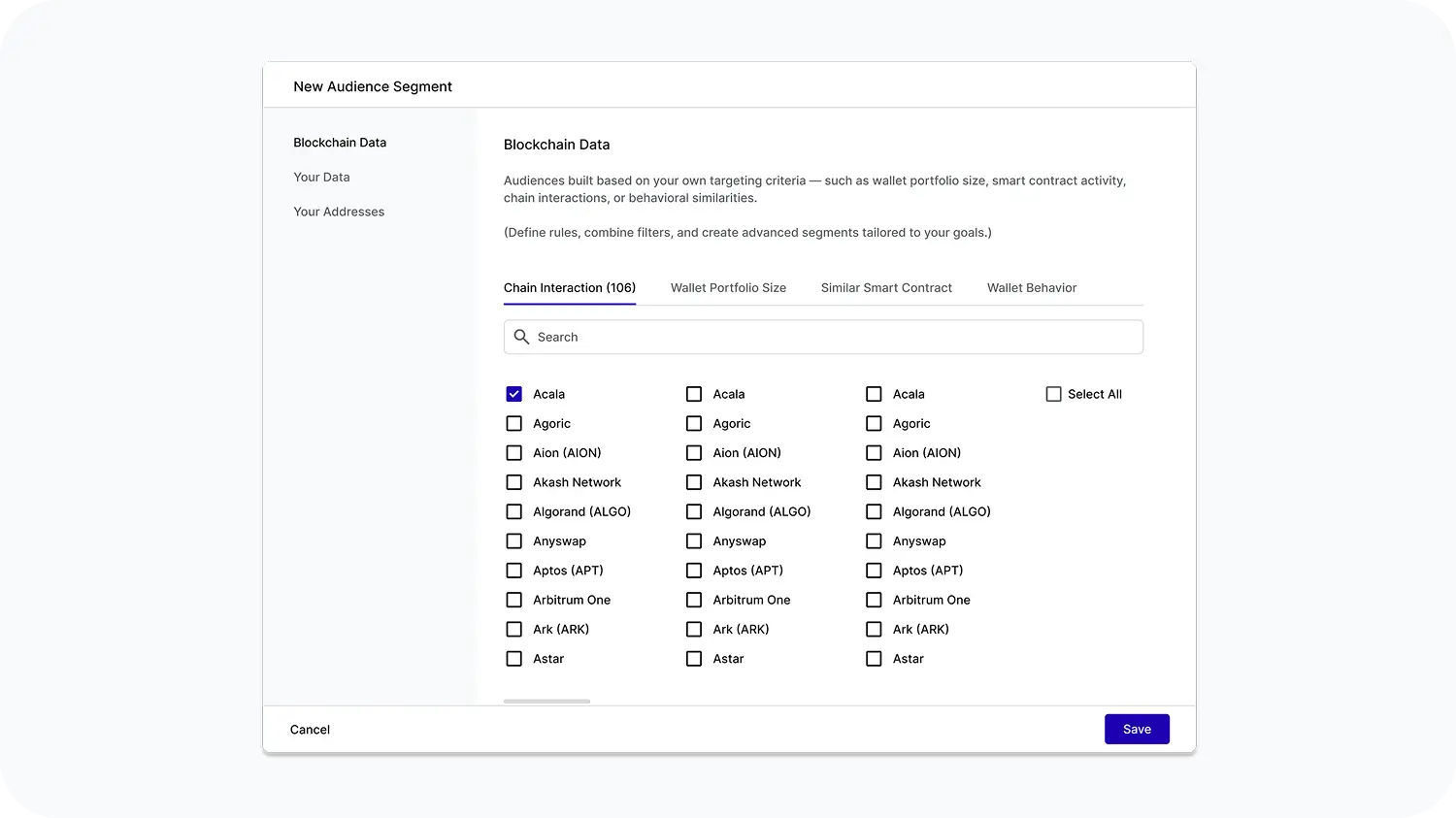The image size is (1456, 818).
Task: Click the horizontal scrollbar below the chain list
Action: (x=546, y=701)
